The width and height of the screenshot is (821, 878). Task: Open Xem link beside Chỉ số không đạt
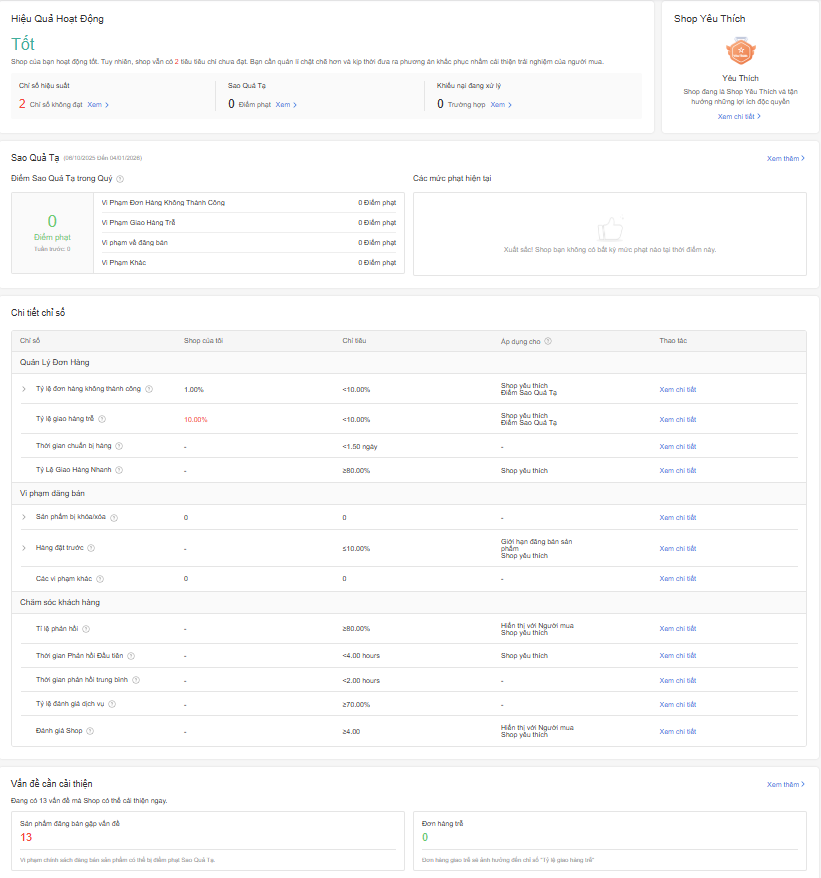point(98,104)
